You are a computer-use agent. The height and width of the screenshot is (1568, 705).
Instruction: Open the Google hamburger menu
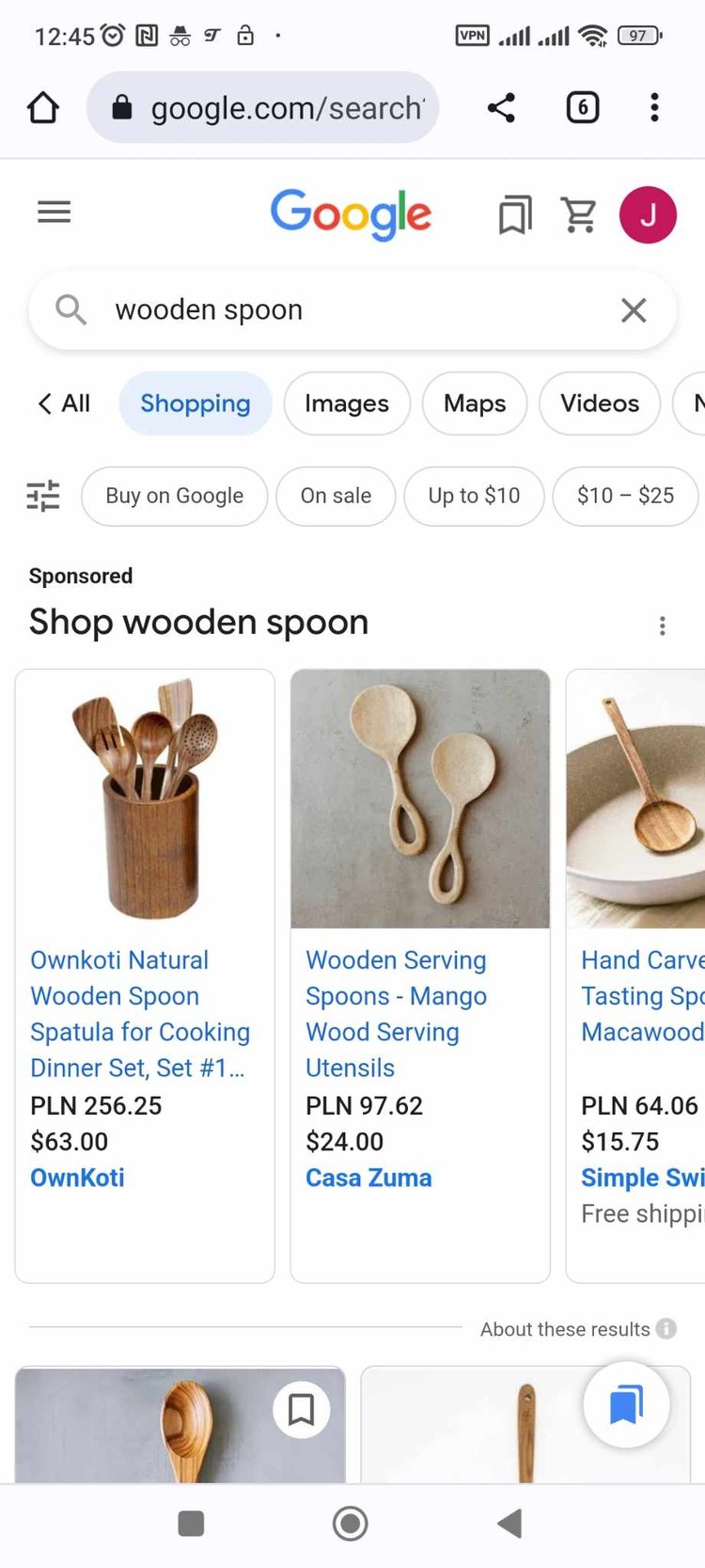pyautogui.click(x=54, y=213)
